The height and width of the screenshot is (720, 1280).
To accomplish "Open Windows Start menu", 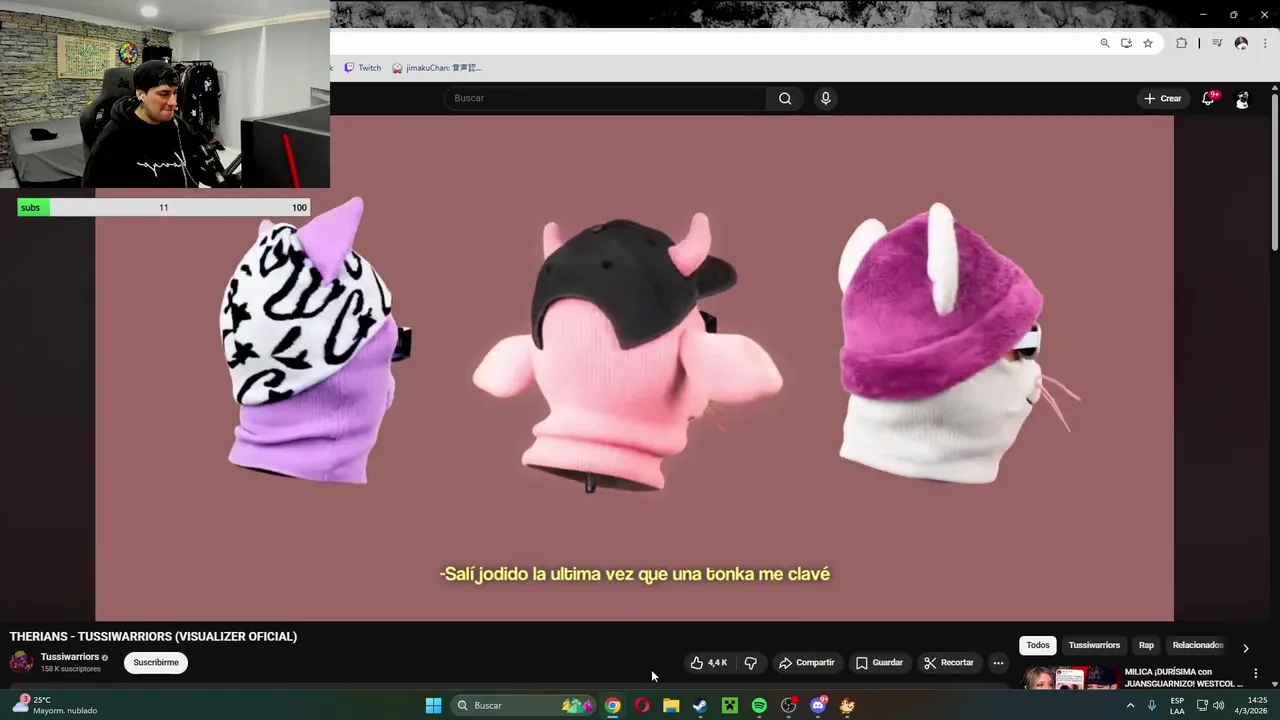I will [x=433, y=706].
